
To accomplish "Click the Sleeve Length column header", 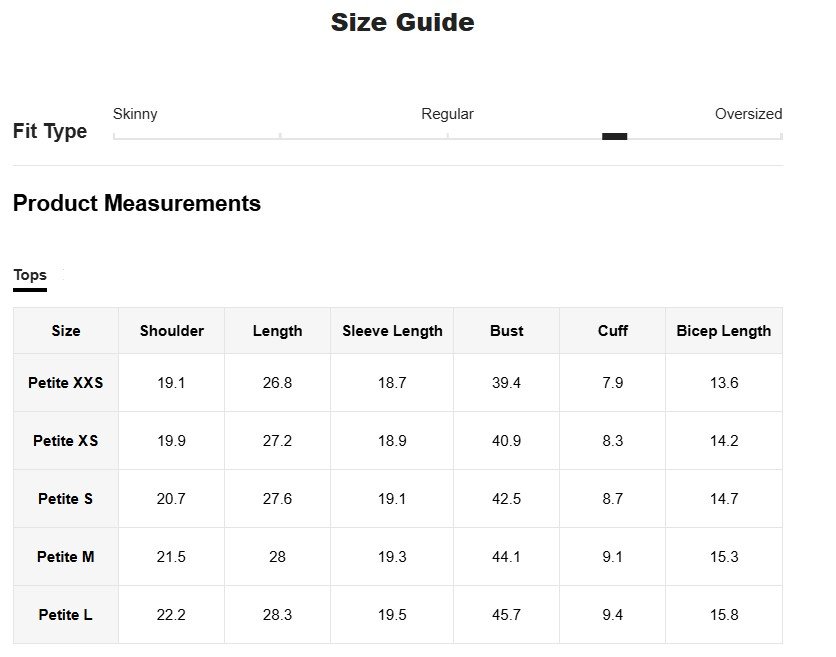I will tap(392, 331).
